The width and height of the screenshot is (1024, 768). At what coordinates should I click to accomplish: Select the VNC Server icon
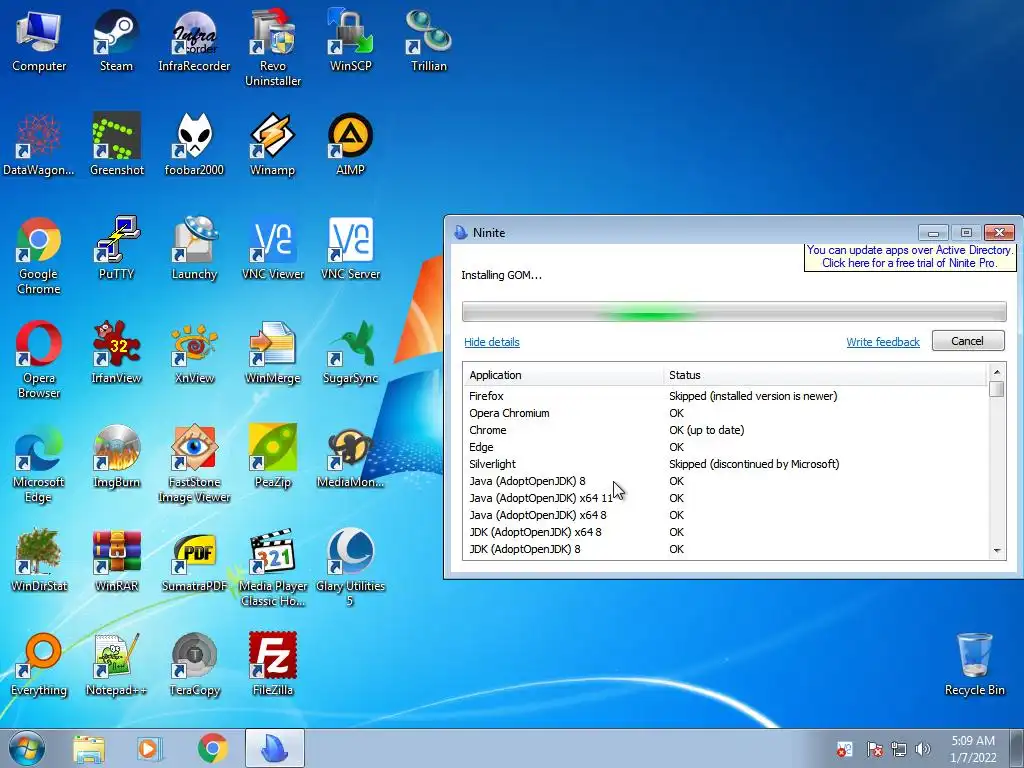pyautogui.click(x=350, y=248)
